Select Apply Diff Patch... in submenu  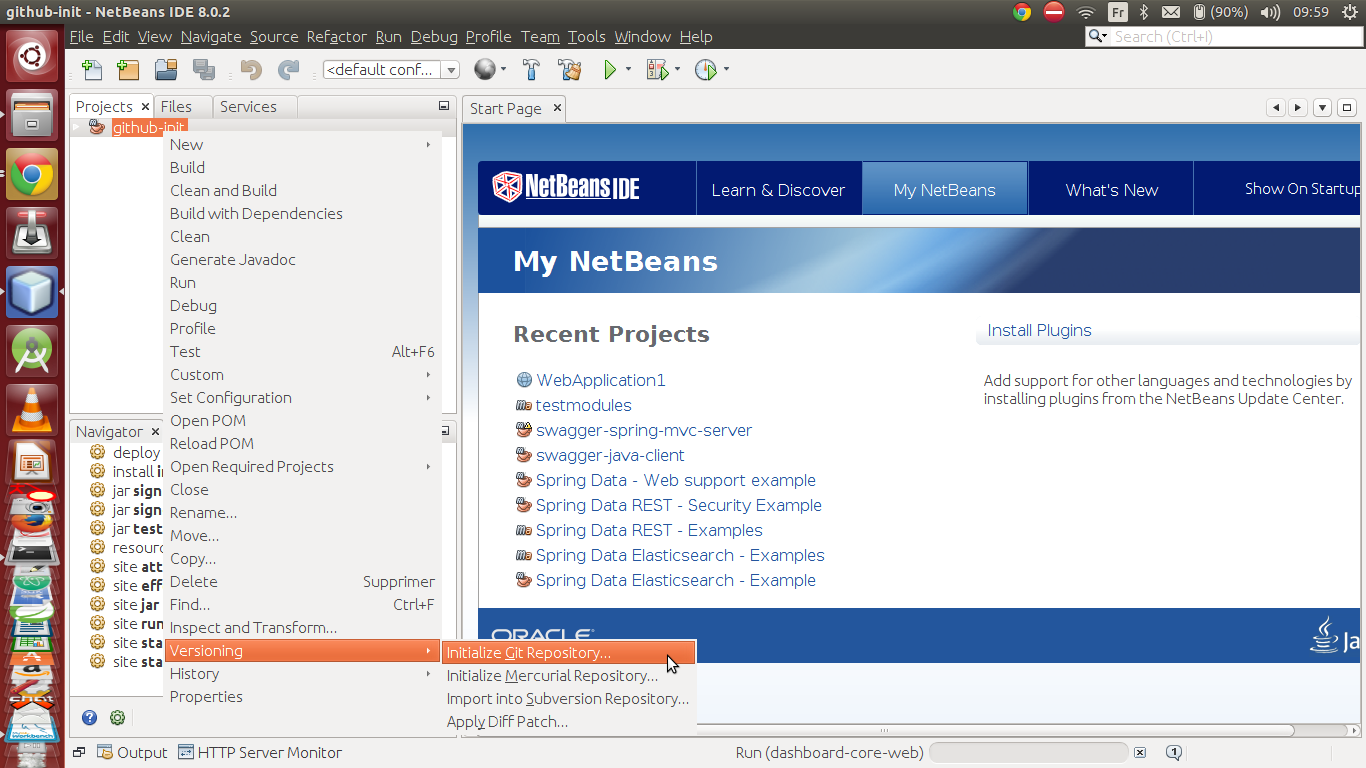coord(568,722)
